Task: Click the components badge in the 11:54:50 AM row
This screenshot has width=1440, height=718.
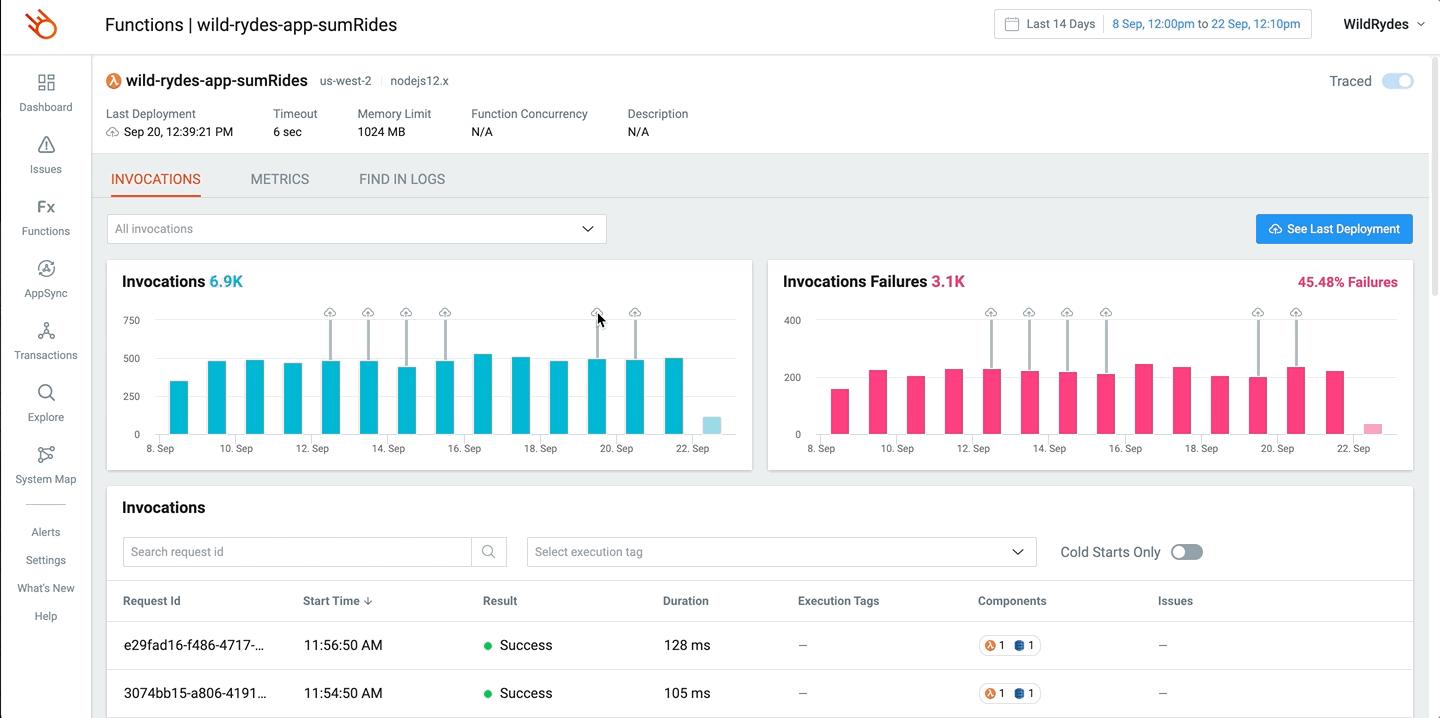Action: pyautogui.click(x=1010, y=693)
